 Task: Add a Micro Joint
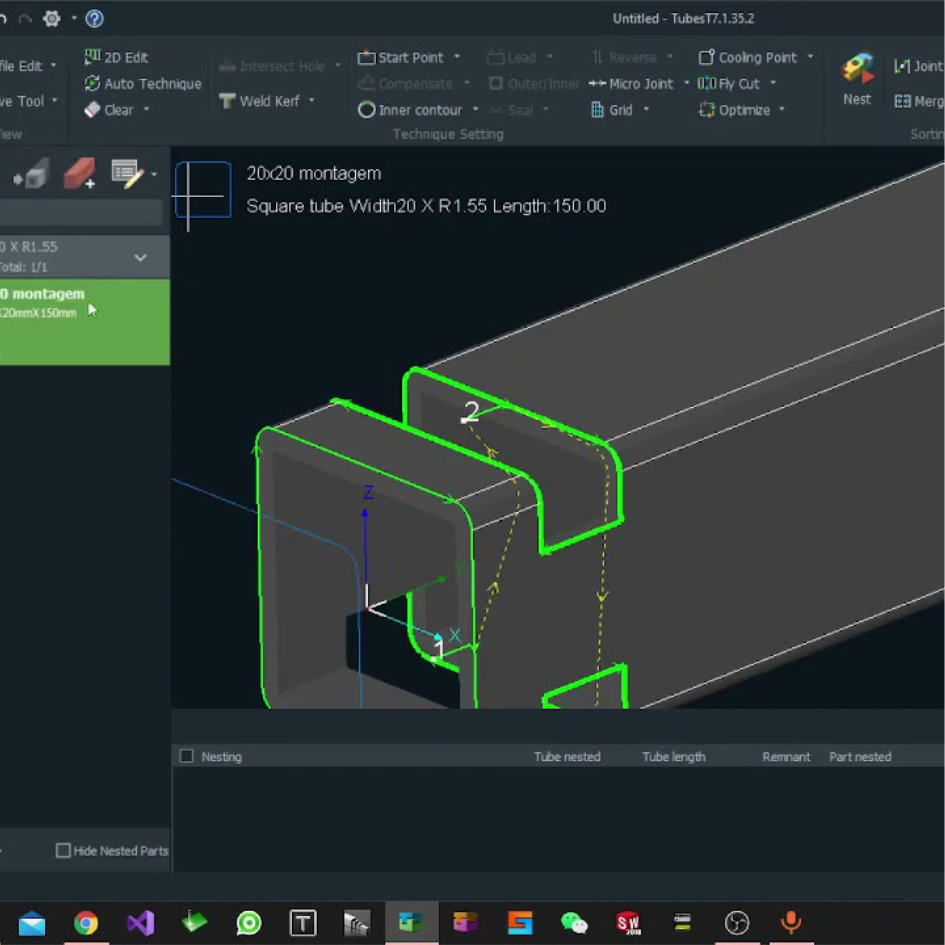pyautogui.click(x=642, y=84)
